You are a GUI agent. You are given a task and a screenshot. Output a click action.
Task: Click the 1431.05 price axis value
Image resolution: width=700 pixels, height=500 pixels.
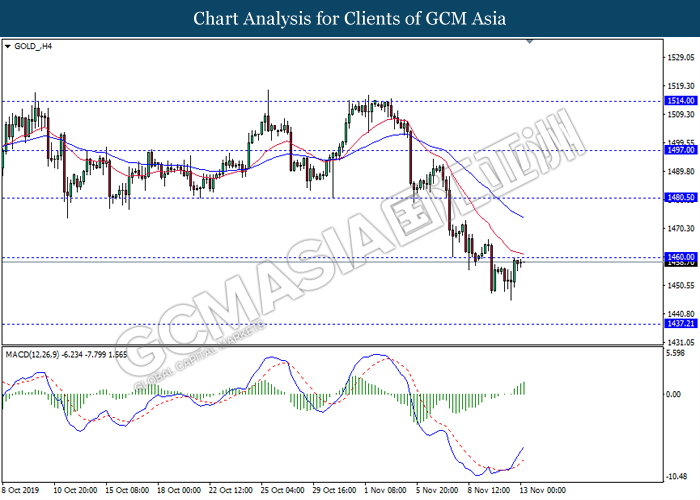(x=681, y=342)
